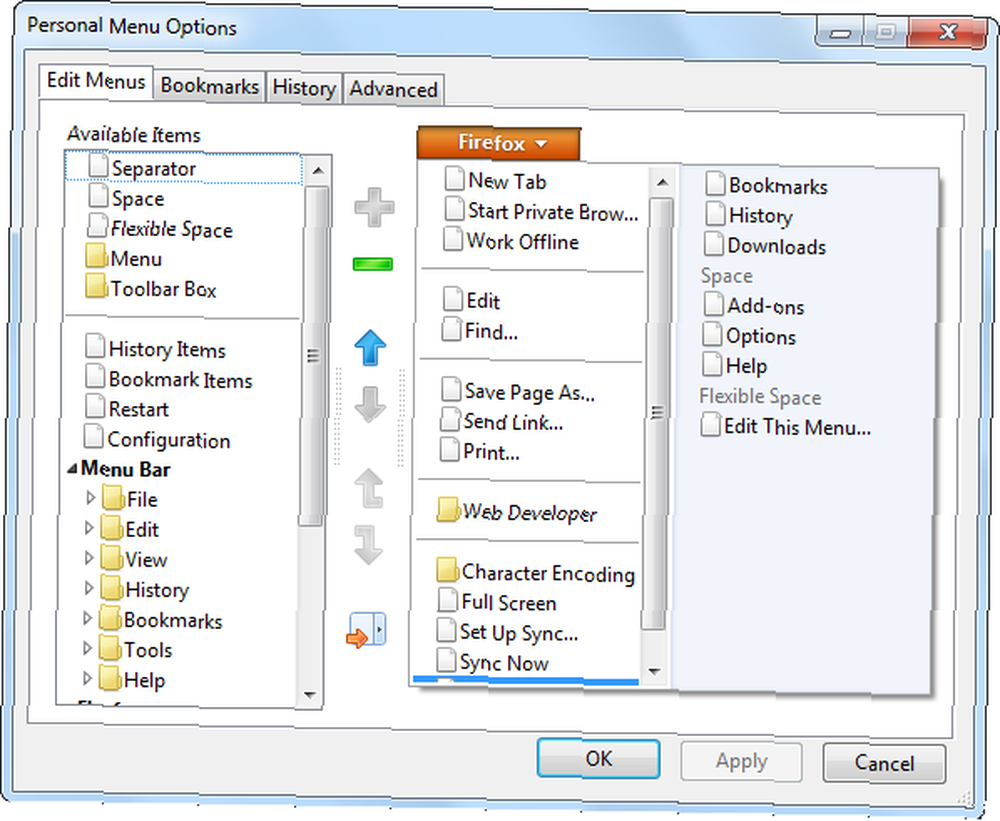This screenshot has width=1000, height=821.
Task: Collapse the Menu Bar tree node
Action: tap(72, 469)
